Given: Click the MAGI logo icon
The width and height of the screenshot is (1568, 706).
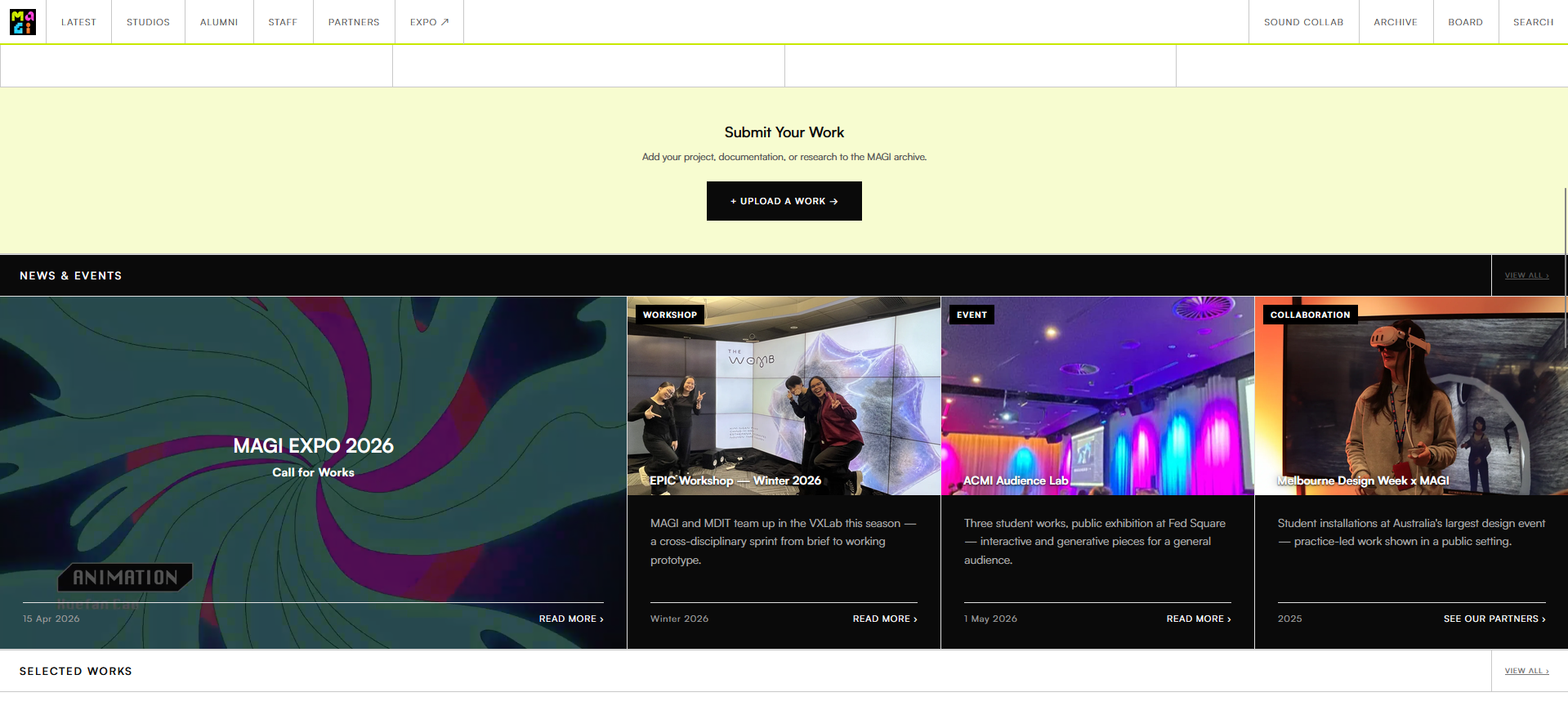Looking at the screenshot, I should point(23,22).
